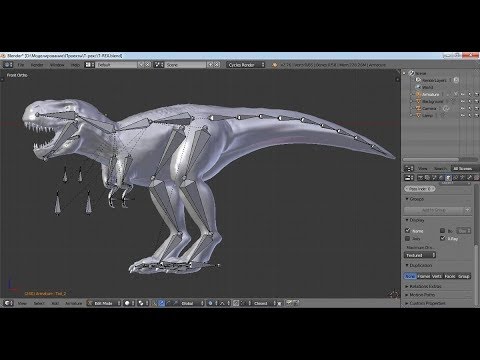Screen dimensions: 480x360
Task: Select RenderLayers in the outliner
Action: tap(434, 80)
